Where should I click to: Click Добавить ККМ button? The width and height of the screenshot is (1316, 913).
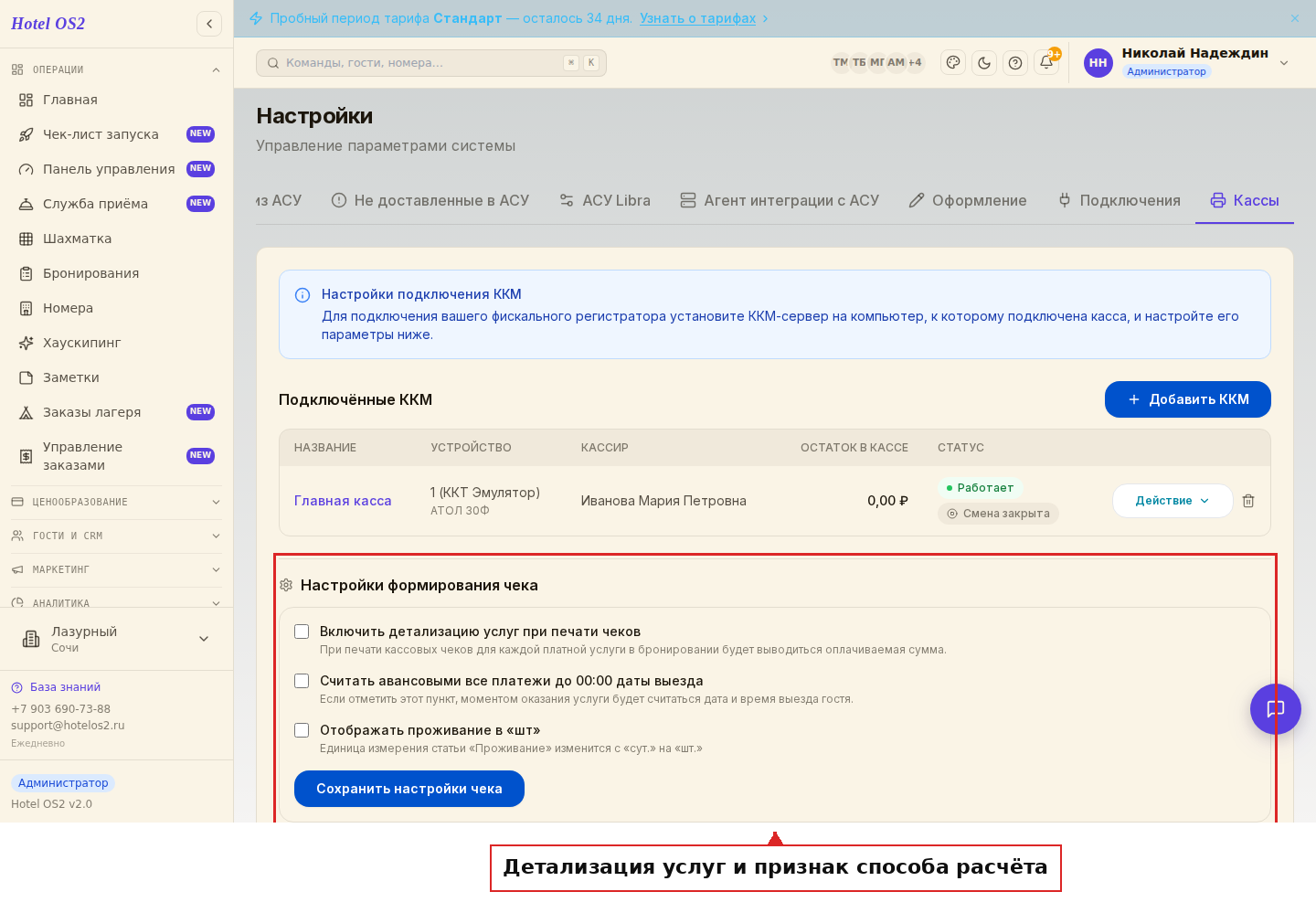pos(1188,399)
